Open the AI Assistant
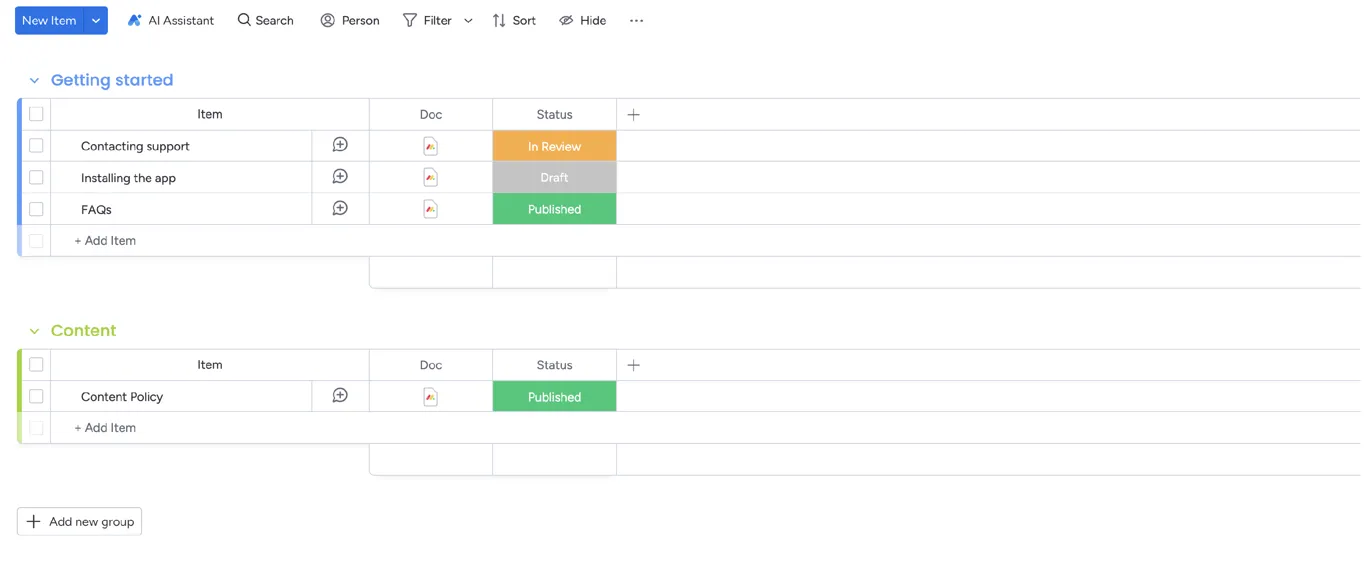This screenshot has width=1366, height=585. tap(170, 20)
